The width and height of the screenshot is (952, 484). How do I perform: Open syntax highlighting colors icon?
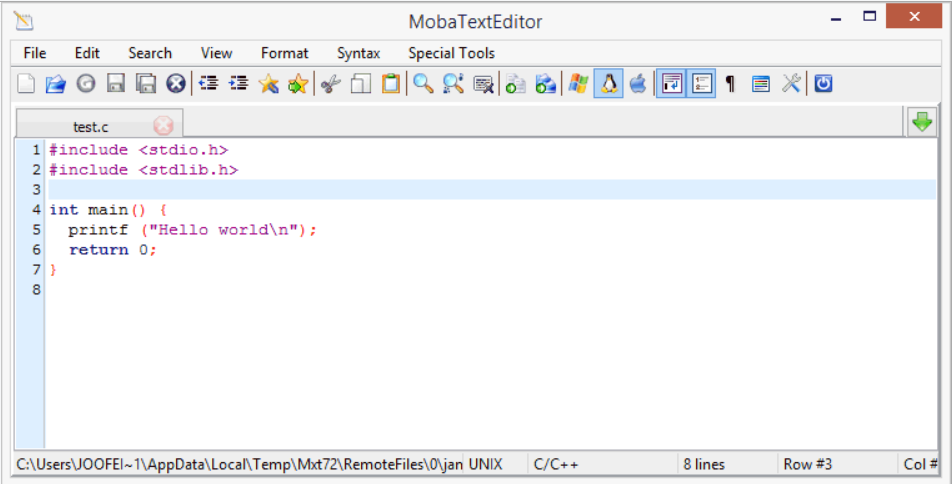[761, 83]
